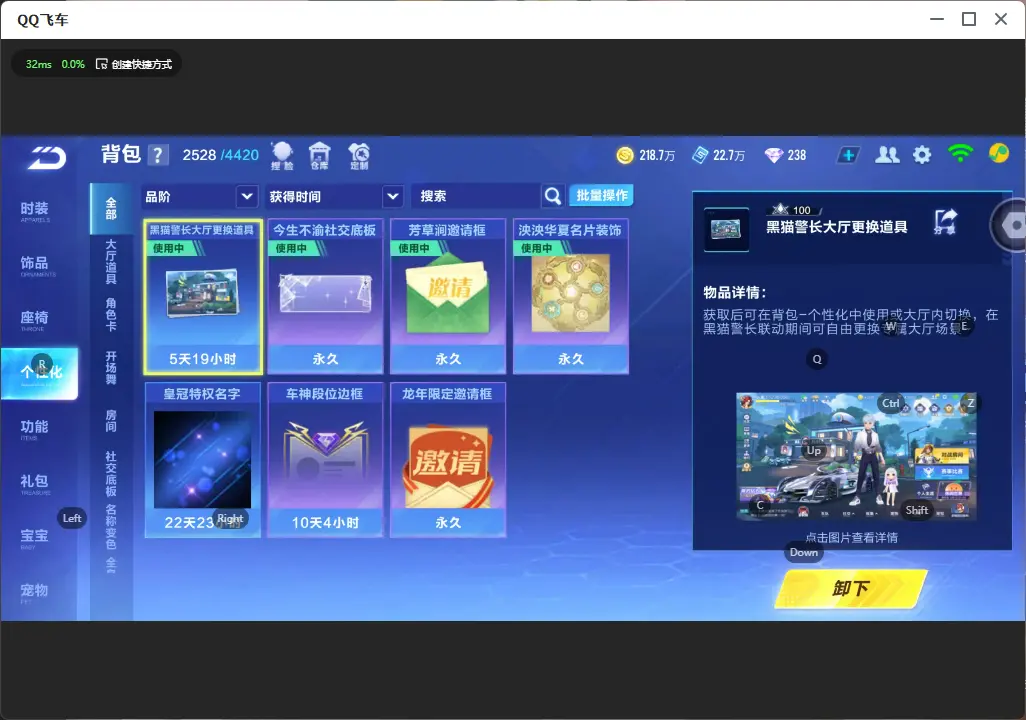
Task: Click the hexagon floating button
Action: (x=1012, y=226)
